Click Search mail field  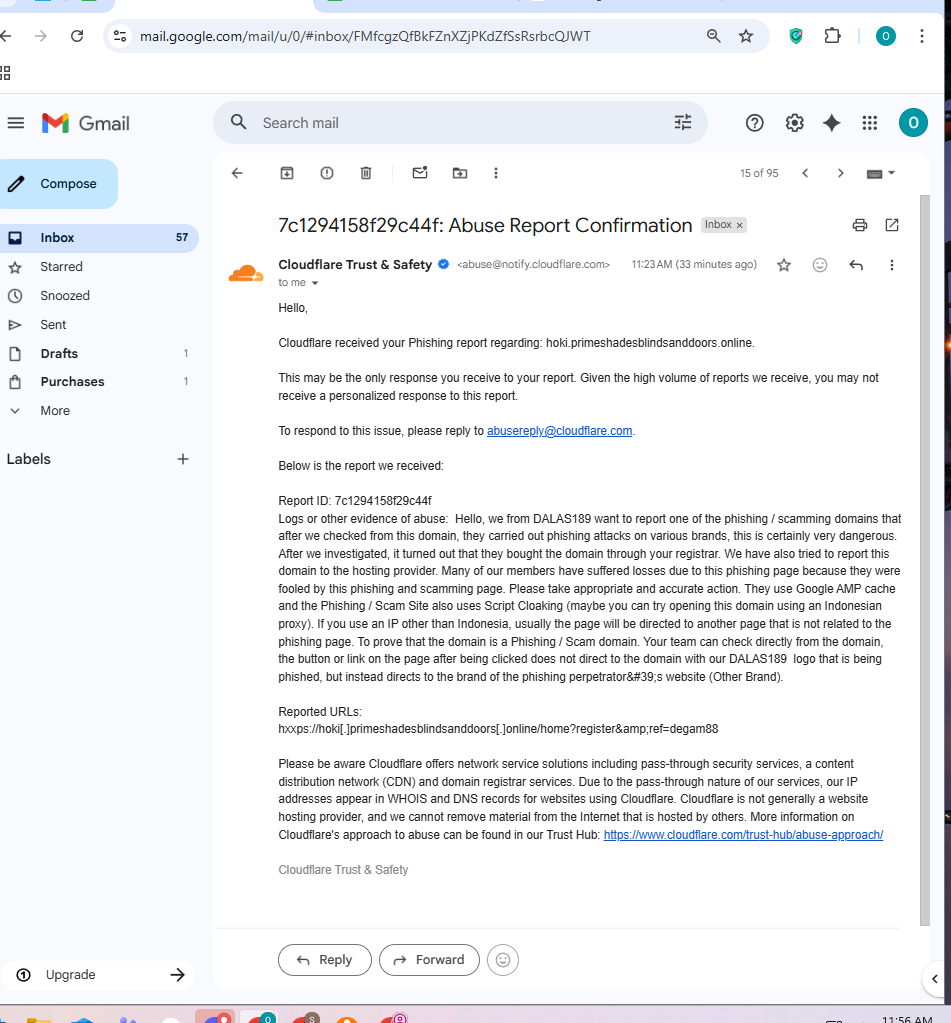pos(460,123)
